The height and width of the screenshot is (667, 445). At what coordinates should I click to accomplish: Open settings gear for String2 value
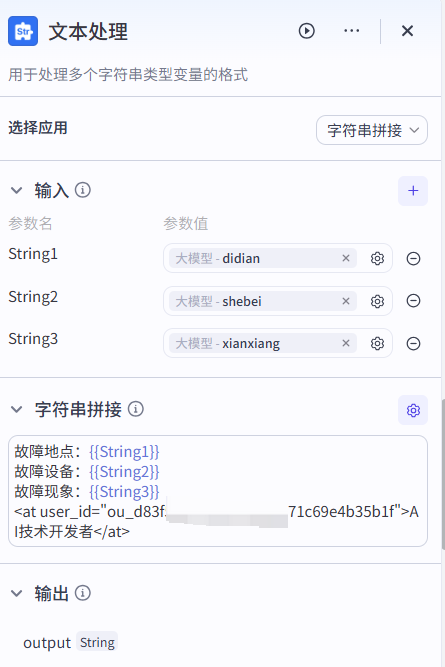coord(377,301)
